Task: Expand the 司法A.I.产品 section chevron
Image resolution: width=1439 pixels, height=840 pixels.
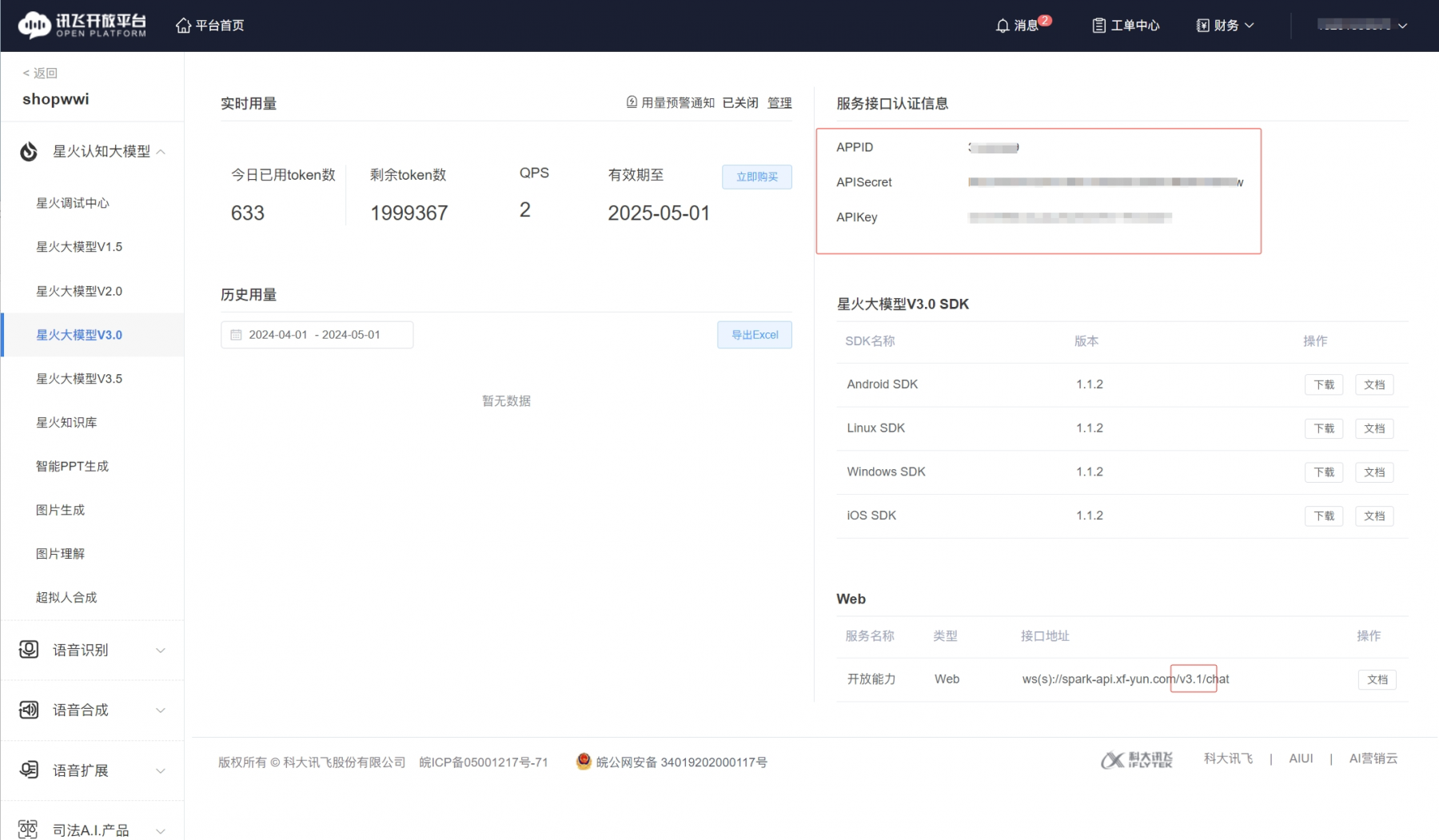Action: tap(161, 830)
